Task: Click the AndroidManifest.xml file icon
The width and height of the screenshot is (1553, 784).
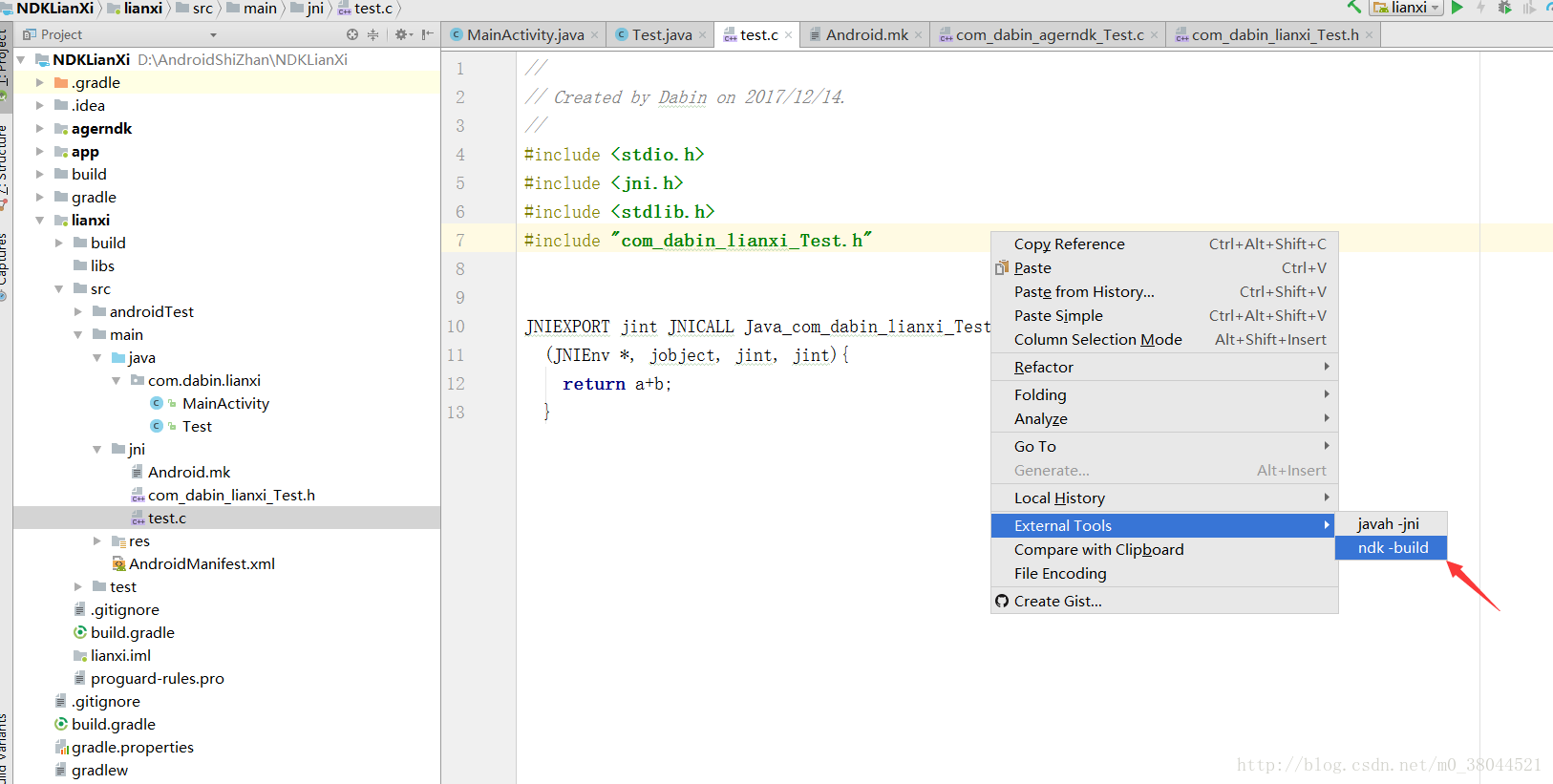Action: 119,563
